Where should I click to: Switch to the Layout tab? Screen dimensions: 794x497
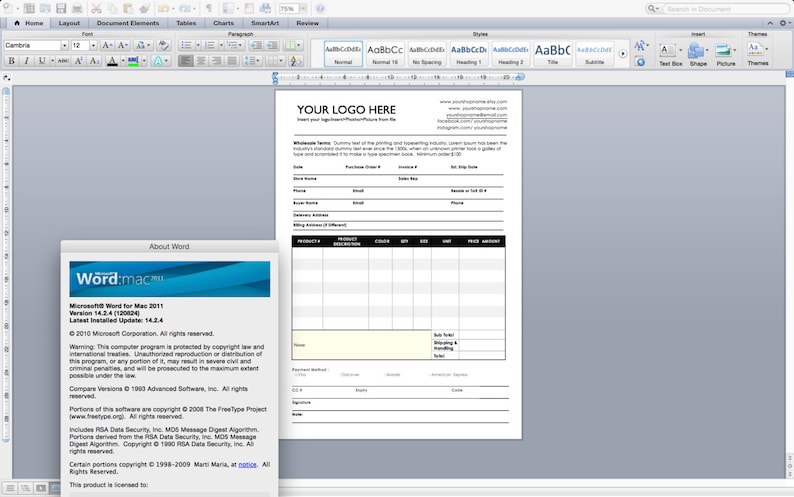(x=69, y=23)
